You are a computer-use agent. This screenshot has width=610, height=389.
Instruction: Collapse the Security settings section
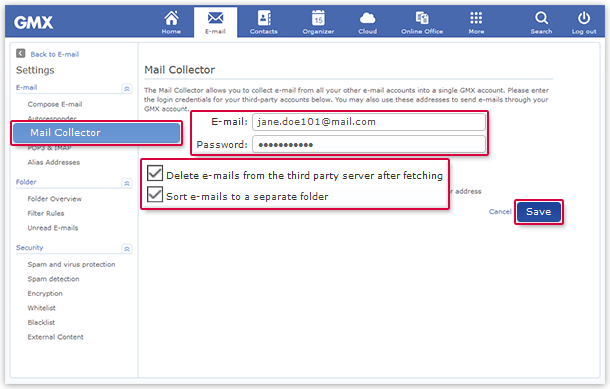[x=127, y=249]
